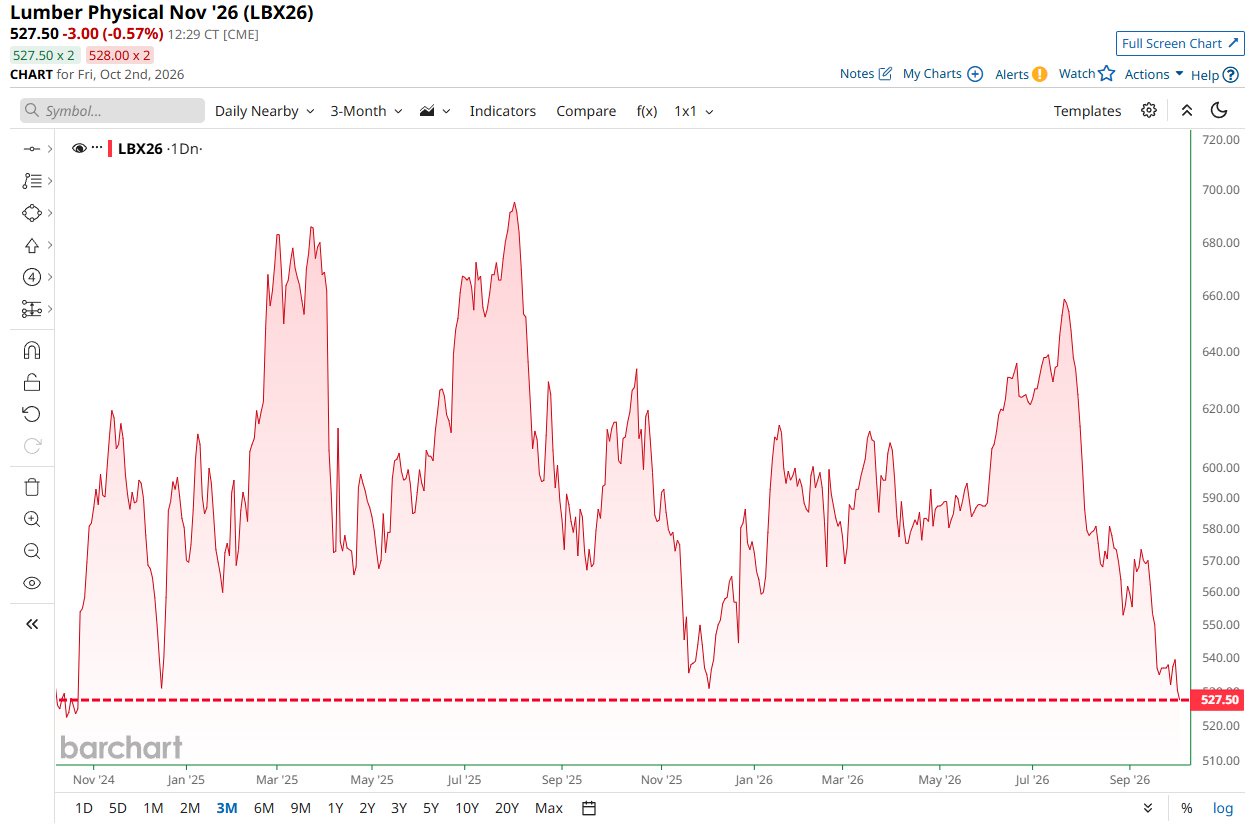
Task: Open chart settings gear
Action: point(1149,110)
